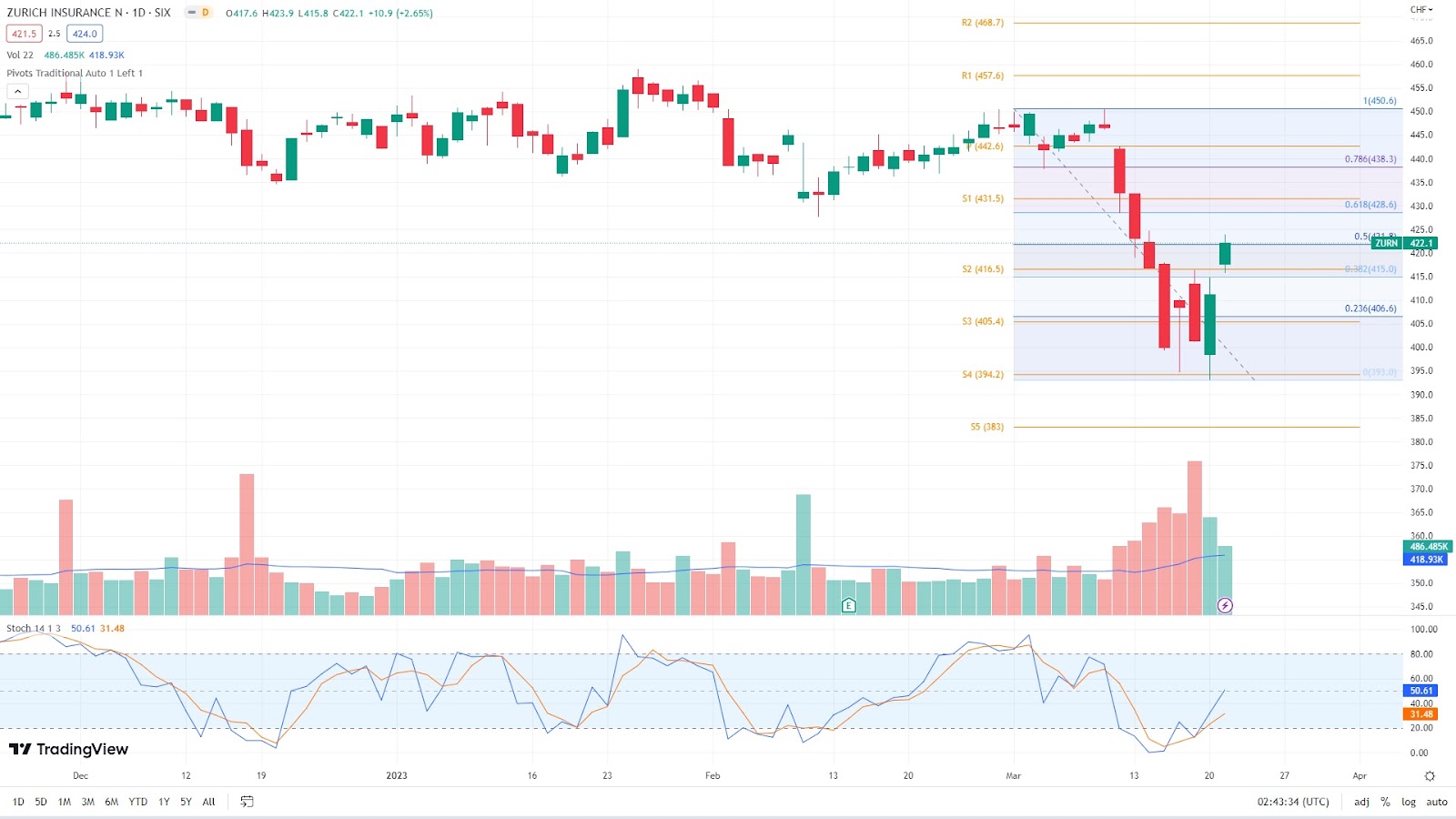Toggle adj price adjustment
The image size is (1456, 819).
click(1361, 802)
